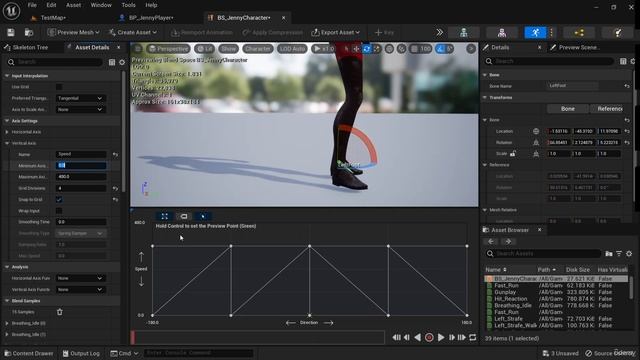The height and width of the screenshot is (360, 640).
Task: Click the LOD Auto button
Action: (x=292, y=49)
